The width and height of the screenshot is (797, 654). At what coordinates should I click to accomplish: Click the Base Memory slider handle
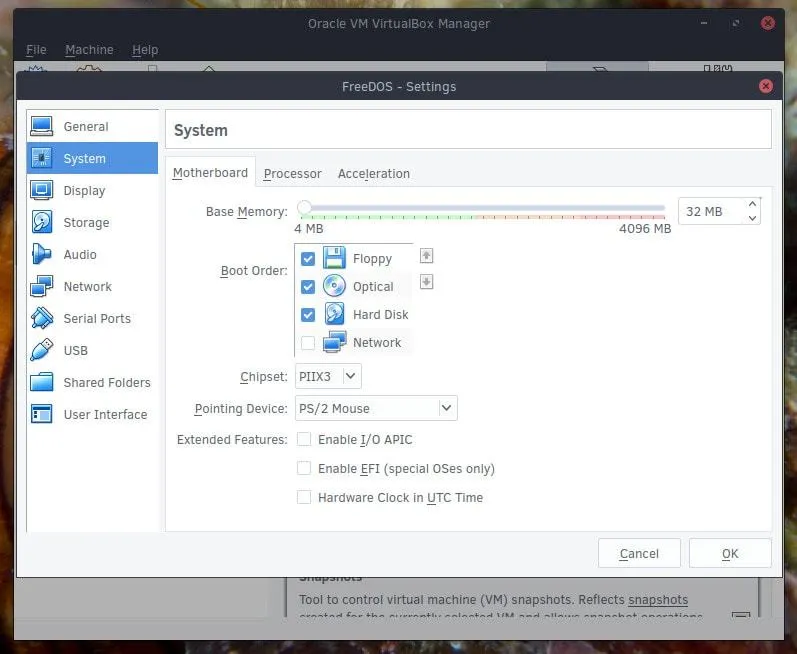point(304,208)
